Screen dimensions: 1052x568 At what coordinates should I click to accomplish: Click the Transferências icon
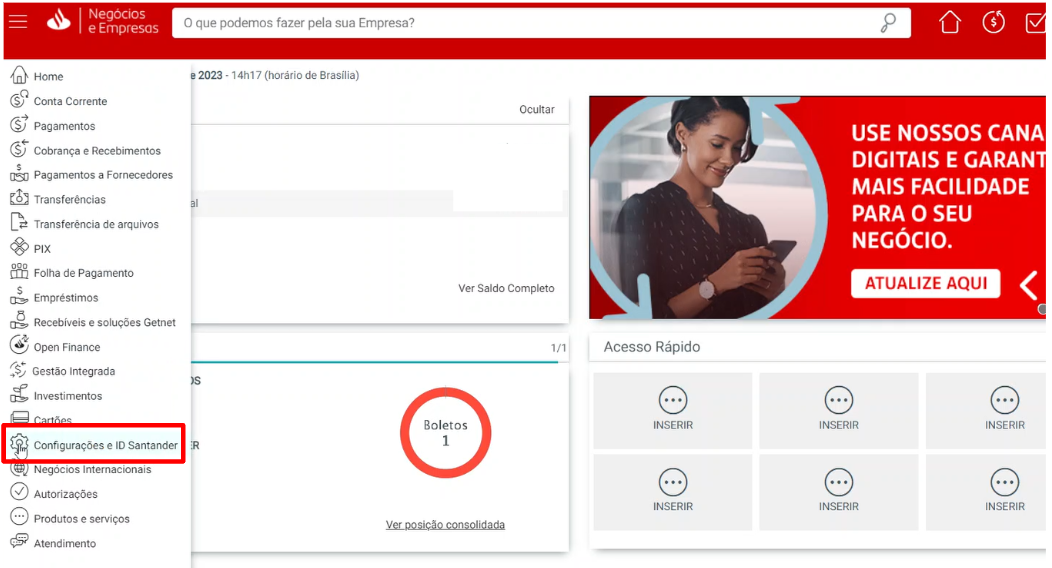click(x=19, y=198)
